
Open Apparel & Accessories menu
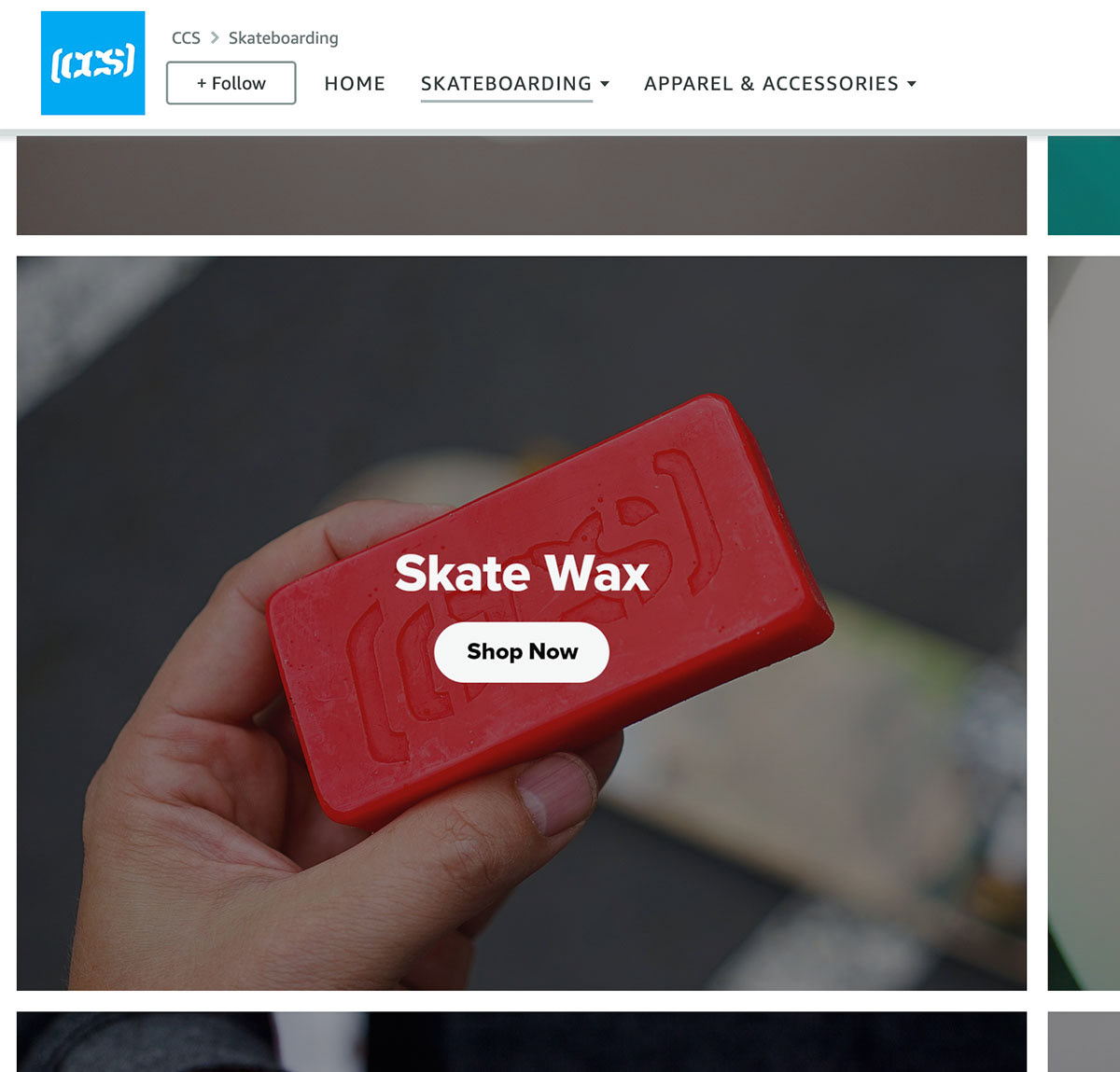coord(771,83)
